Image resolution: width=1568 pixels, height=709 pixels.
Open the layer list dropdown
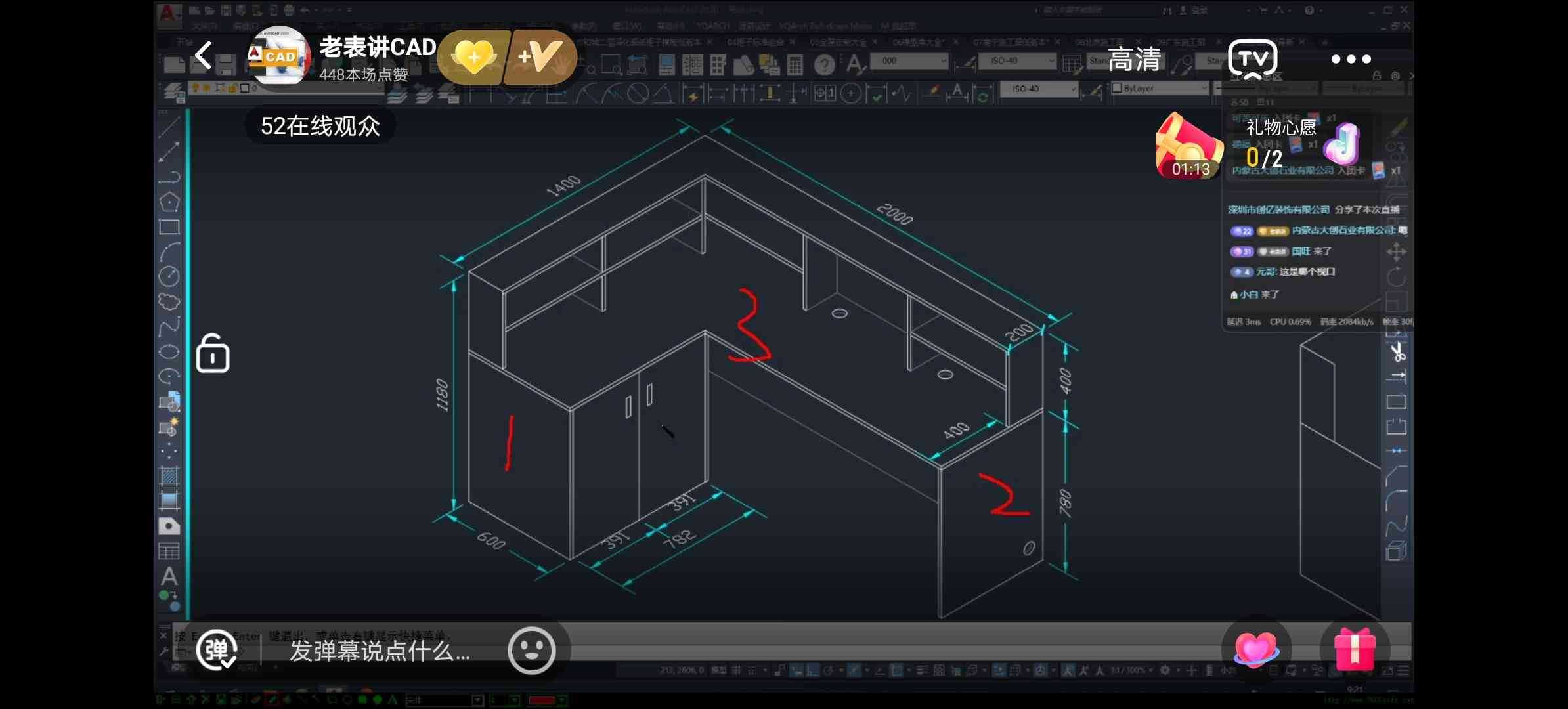click(286, 88)
